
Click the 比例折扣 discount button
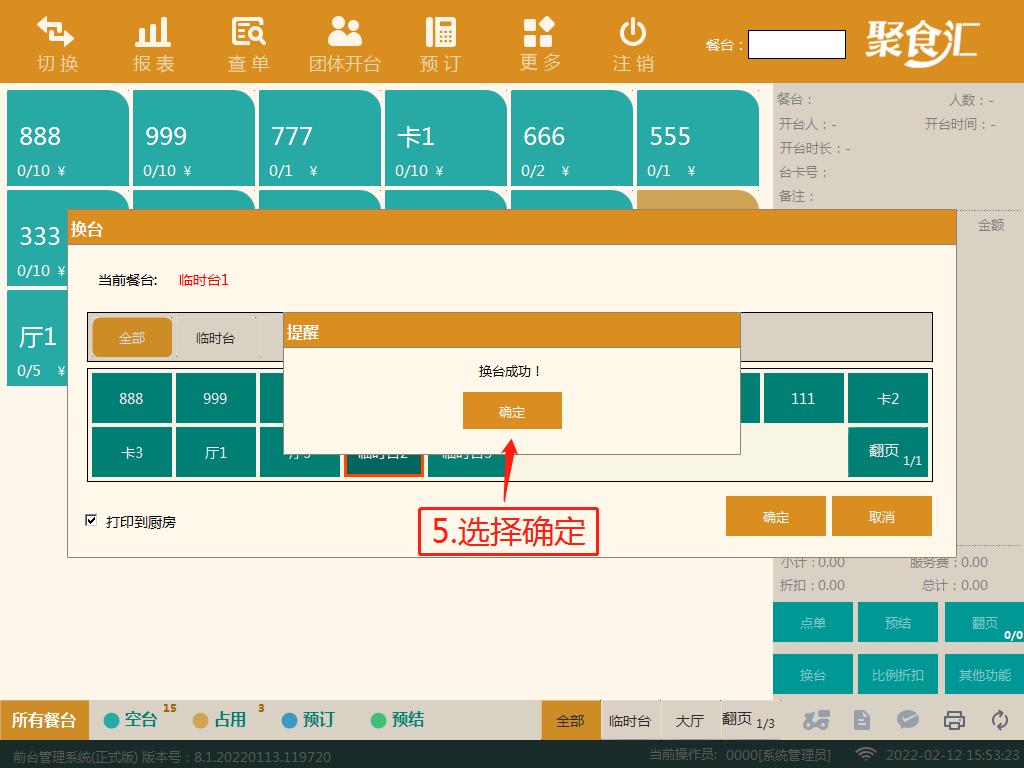(898, 674)
